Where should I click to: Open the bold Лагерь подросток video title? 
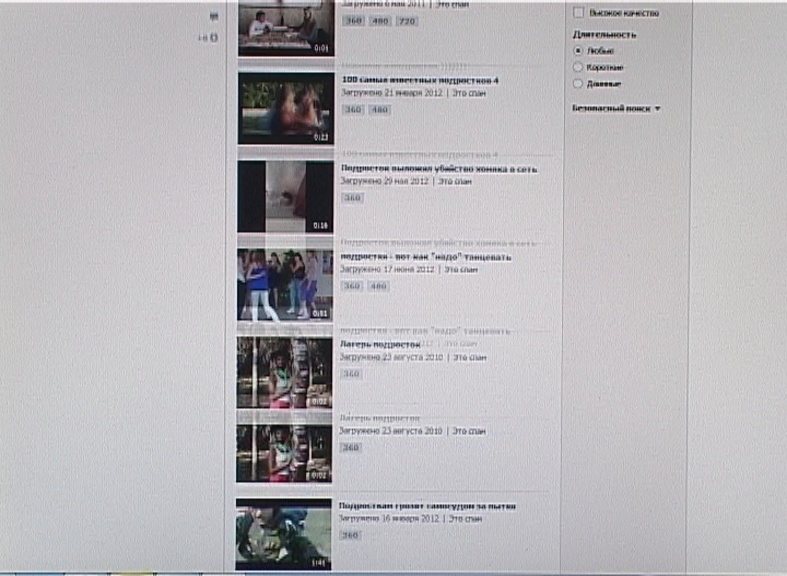(x=380, y=344)
